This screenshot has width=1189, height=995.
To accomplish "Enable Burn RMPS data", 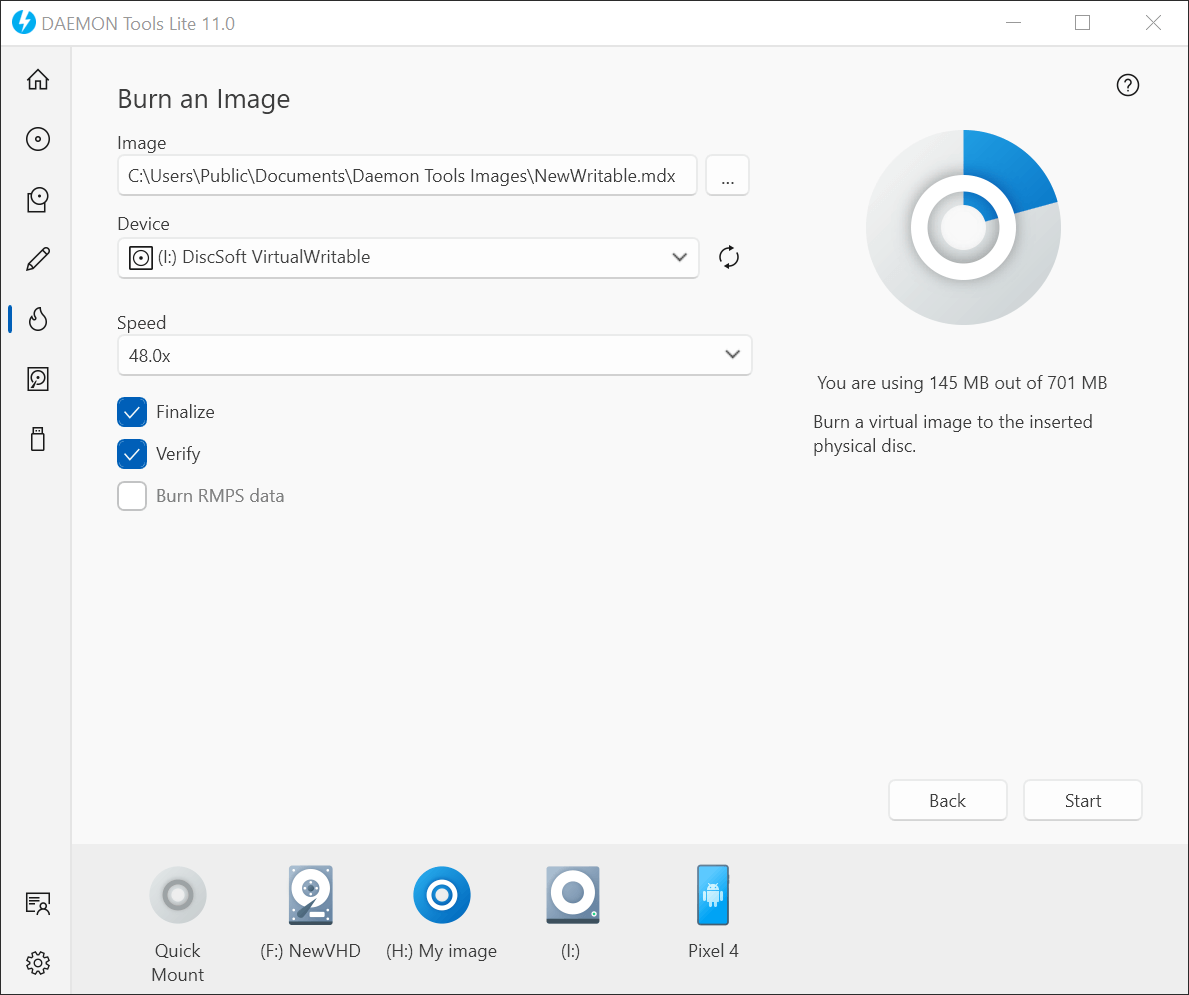I will pyautogui.click(x=132, y=496).
